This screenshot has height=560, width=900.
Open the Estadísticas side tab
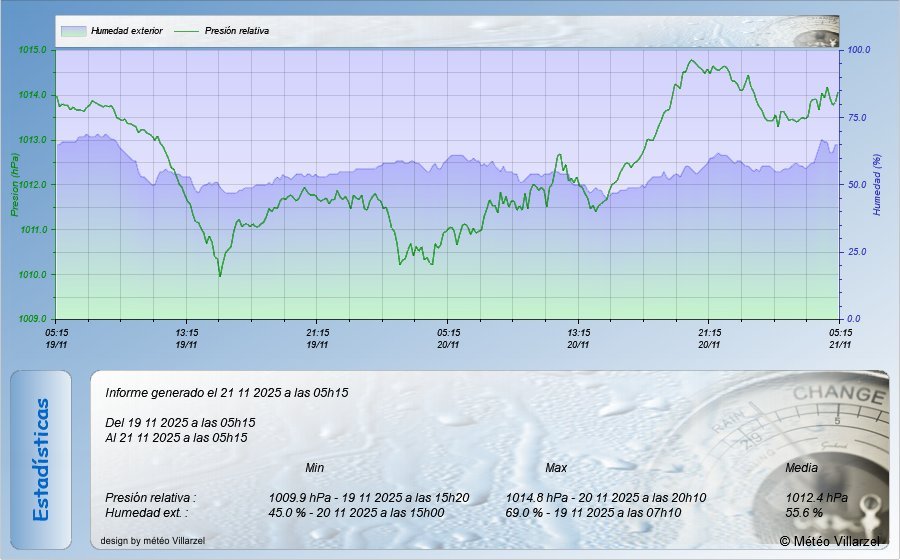point(41,459)
